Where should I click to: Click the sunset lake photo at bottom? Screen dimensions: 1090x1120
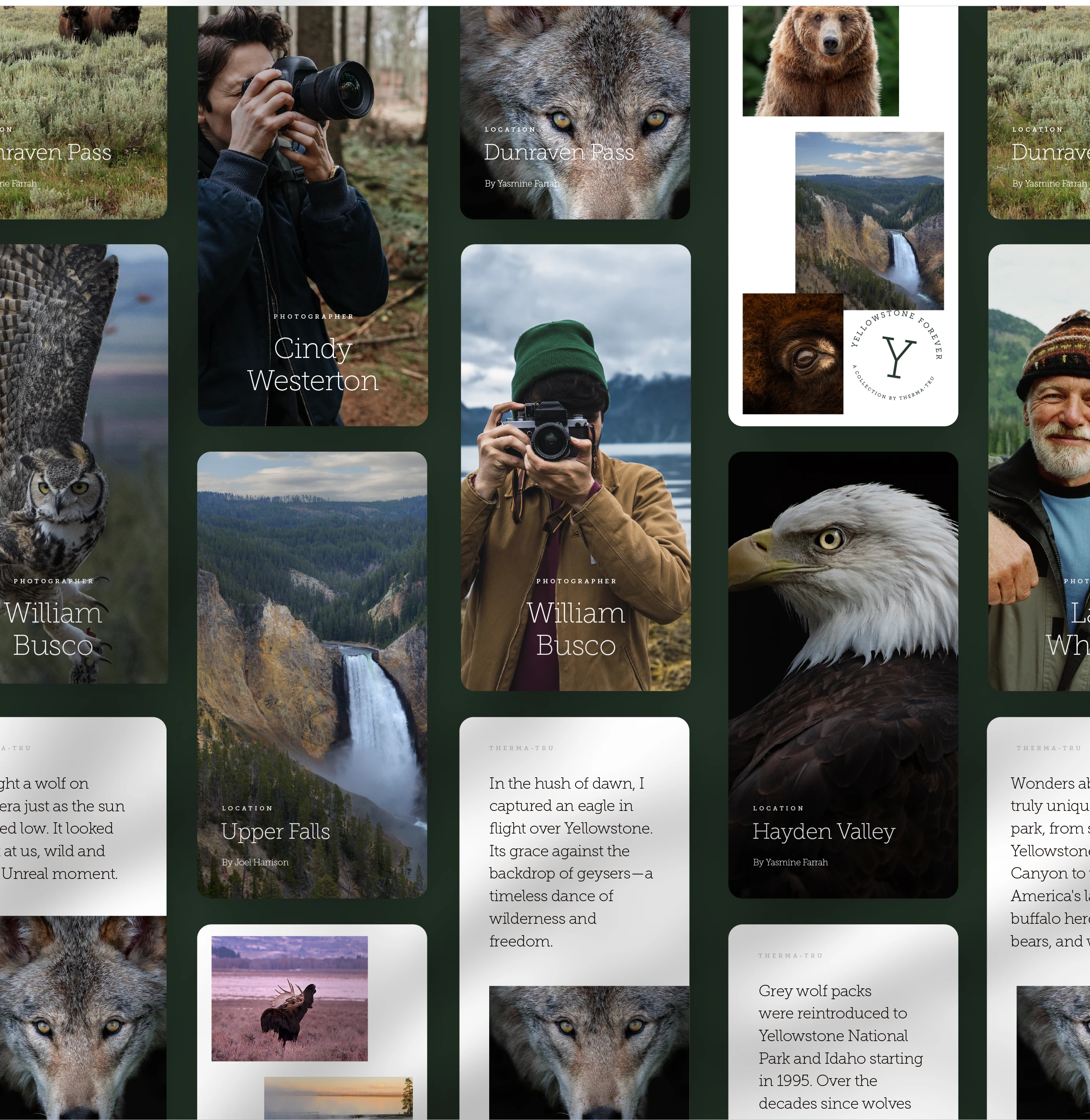338,1098
